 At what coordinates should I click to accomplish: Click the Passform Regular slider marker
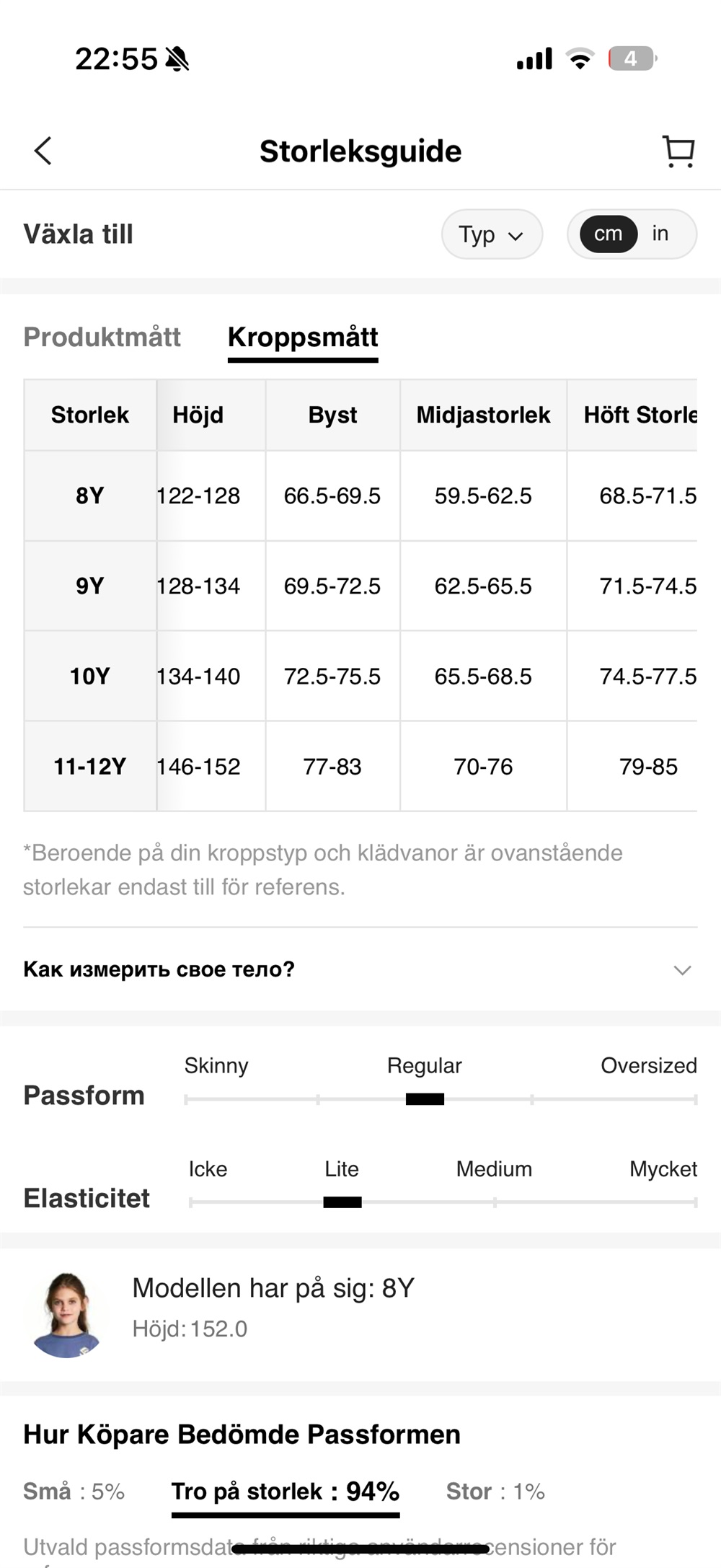(425, 1099)
